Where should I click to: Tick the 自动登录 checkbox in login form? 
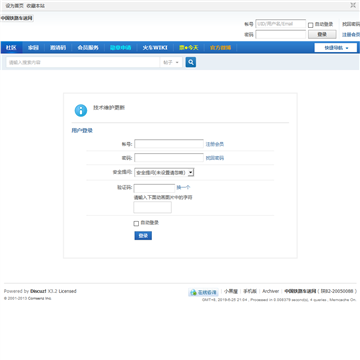(136, 223)
